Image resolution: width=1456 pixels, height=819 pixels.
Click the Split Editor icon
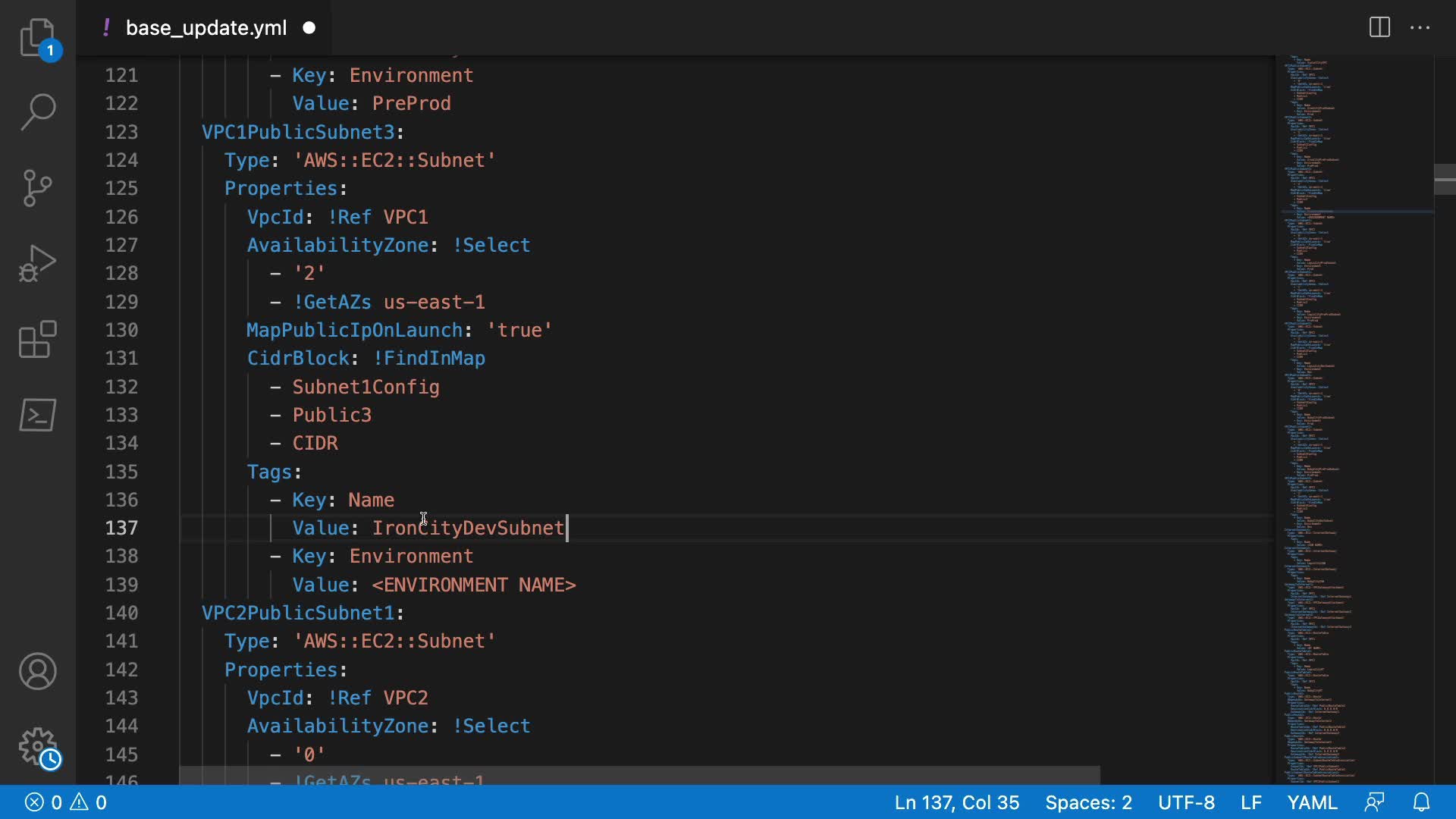click(x=1379, y=28)
